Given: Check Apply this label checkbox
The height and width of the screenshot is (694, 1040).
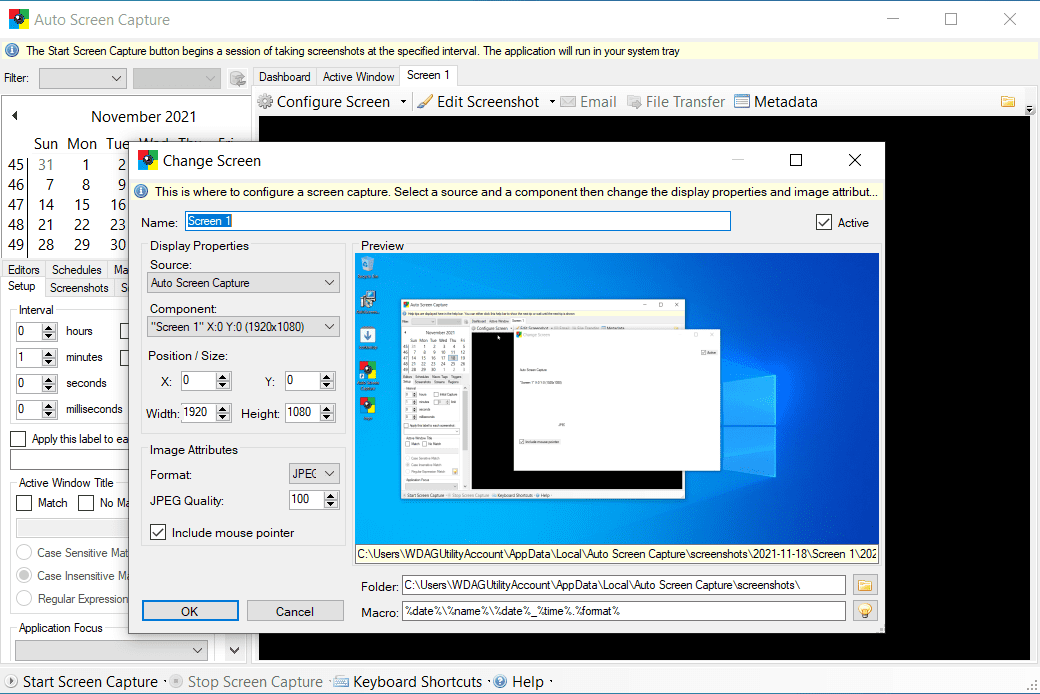Looking at the screenshot, I should point(19,439).
